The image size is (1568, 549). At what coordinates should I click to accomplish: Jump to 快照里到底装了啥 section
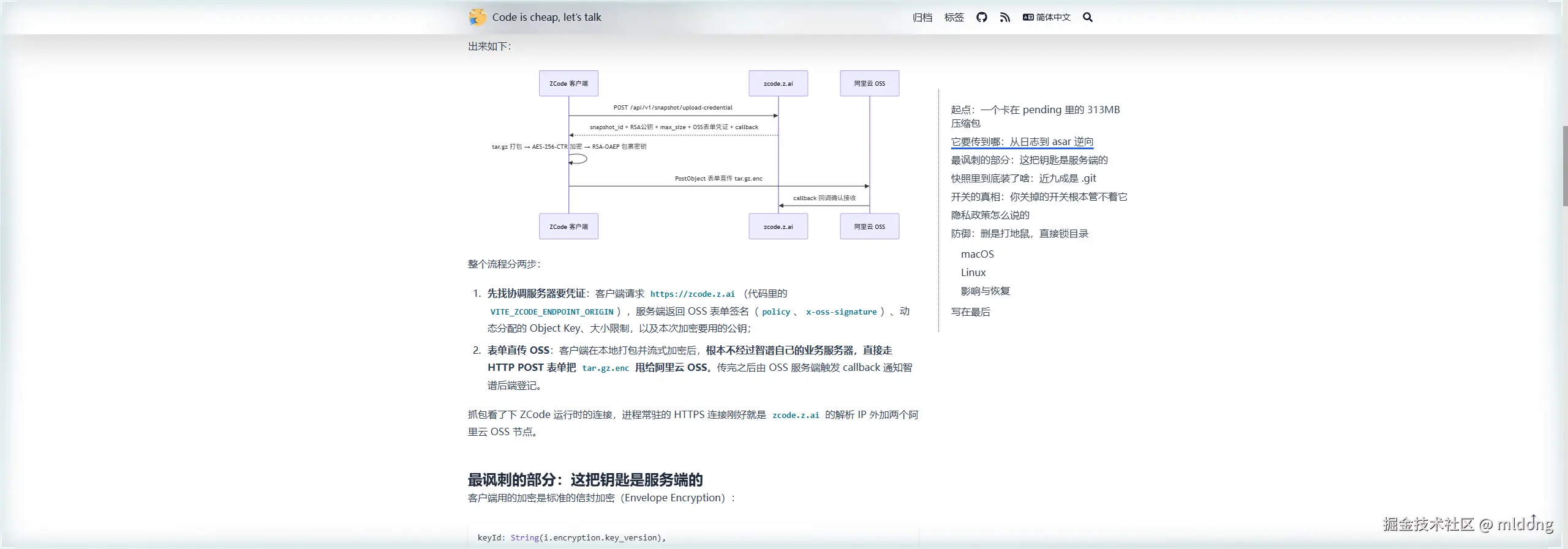(x=1023, y=178)
